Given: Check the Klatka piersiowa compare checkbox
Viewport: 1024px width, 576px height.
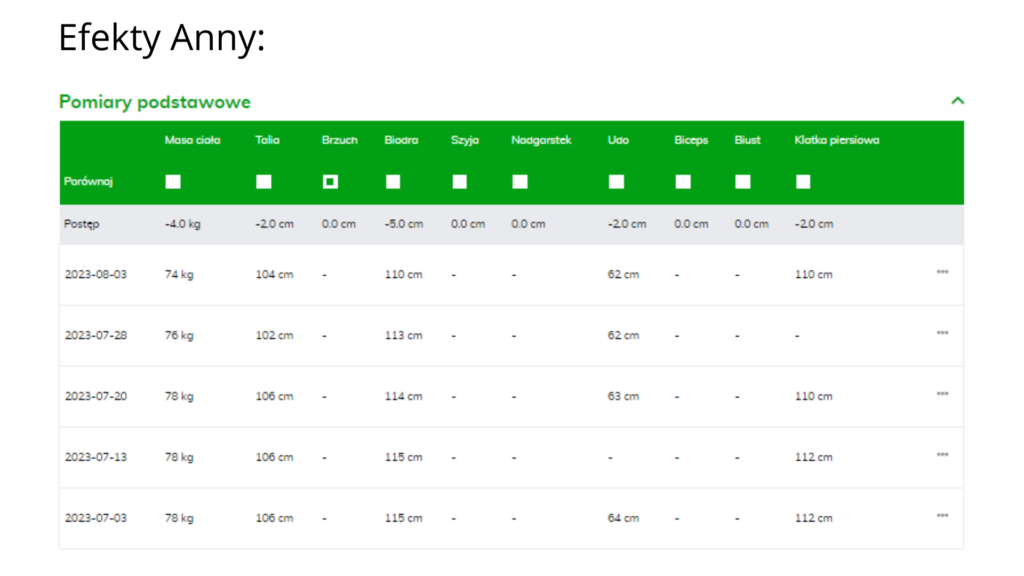Looking at the screenshot, I should 803,182.
